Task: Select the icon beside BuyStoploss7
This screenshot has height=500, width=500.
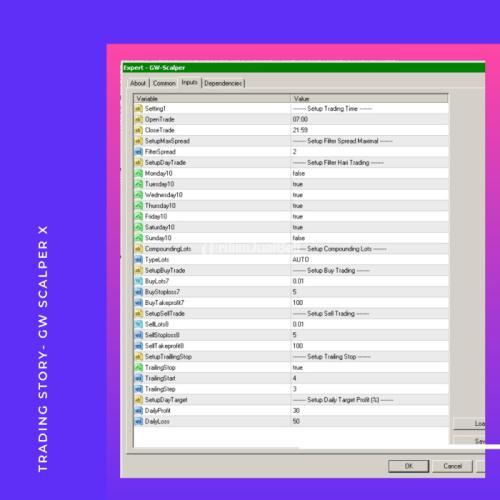Action: click(139, 292)
